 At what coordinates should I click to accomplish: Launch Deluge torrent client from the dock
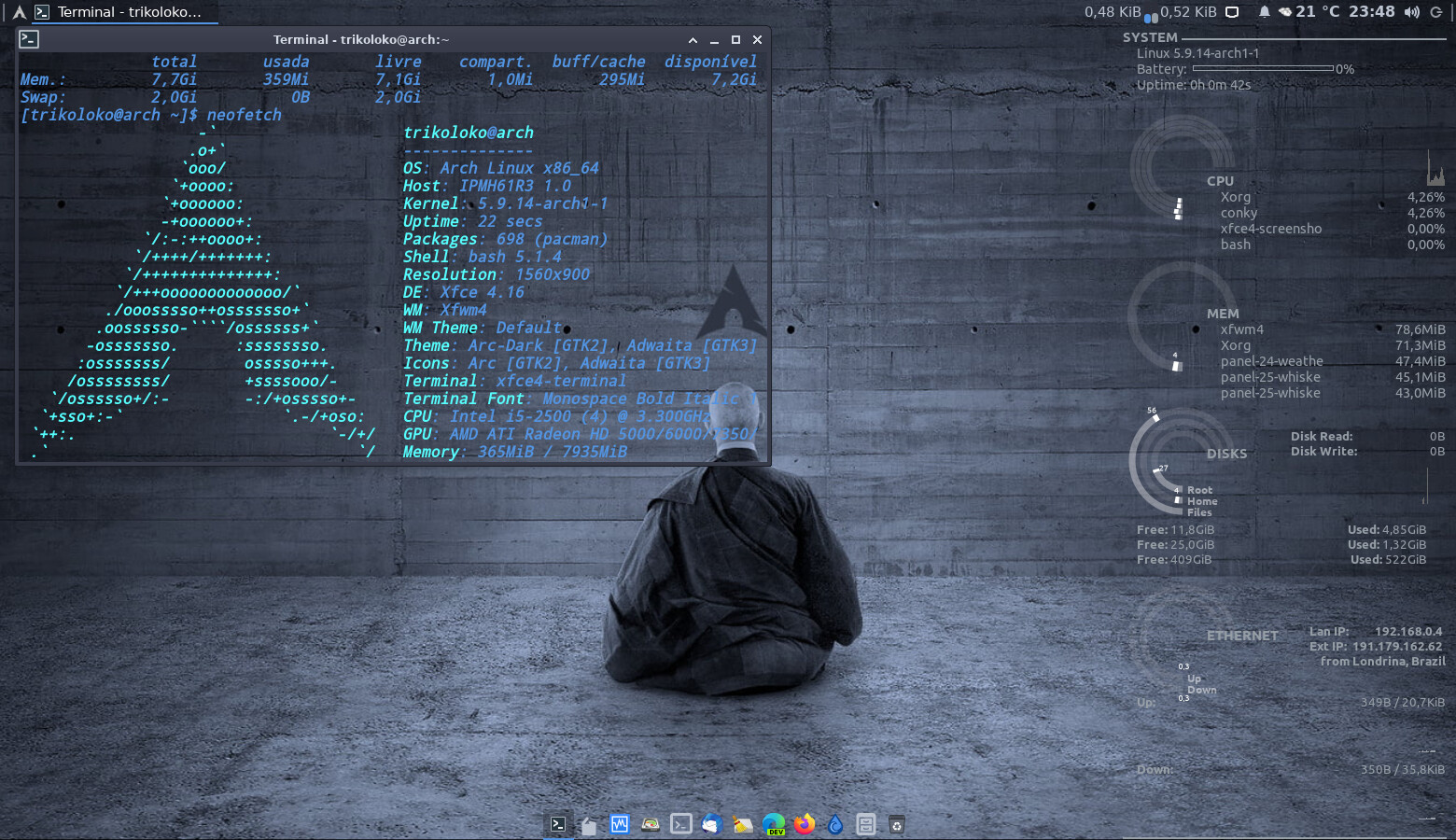tap(835, 824)
